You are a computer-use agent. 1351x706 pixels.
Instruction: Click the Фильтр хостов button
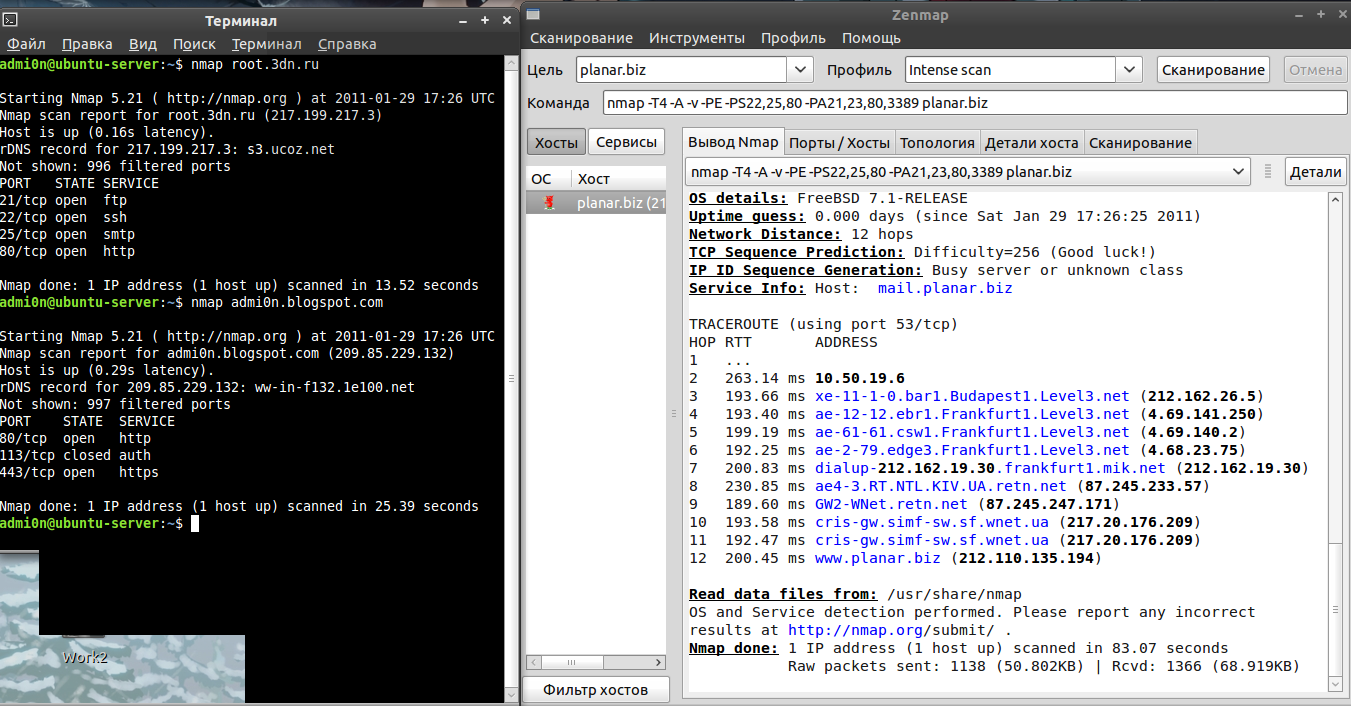(595, 689)
